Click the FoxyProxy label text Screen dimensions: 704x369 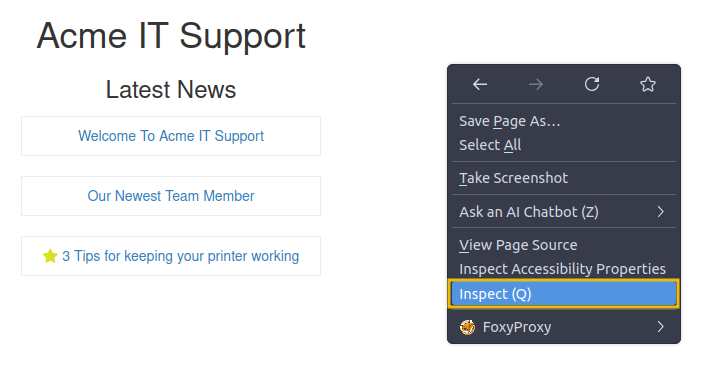point(517,327)
